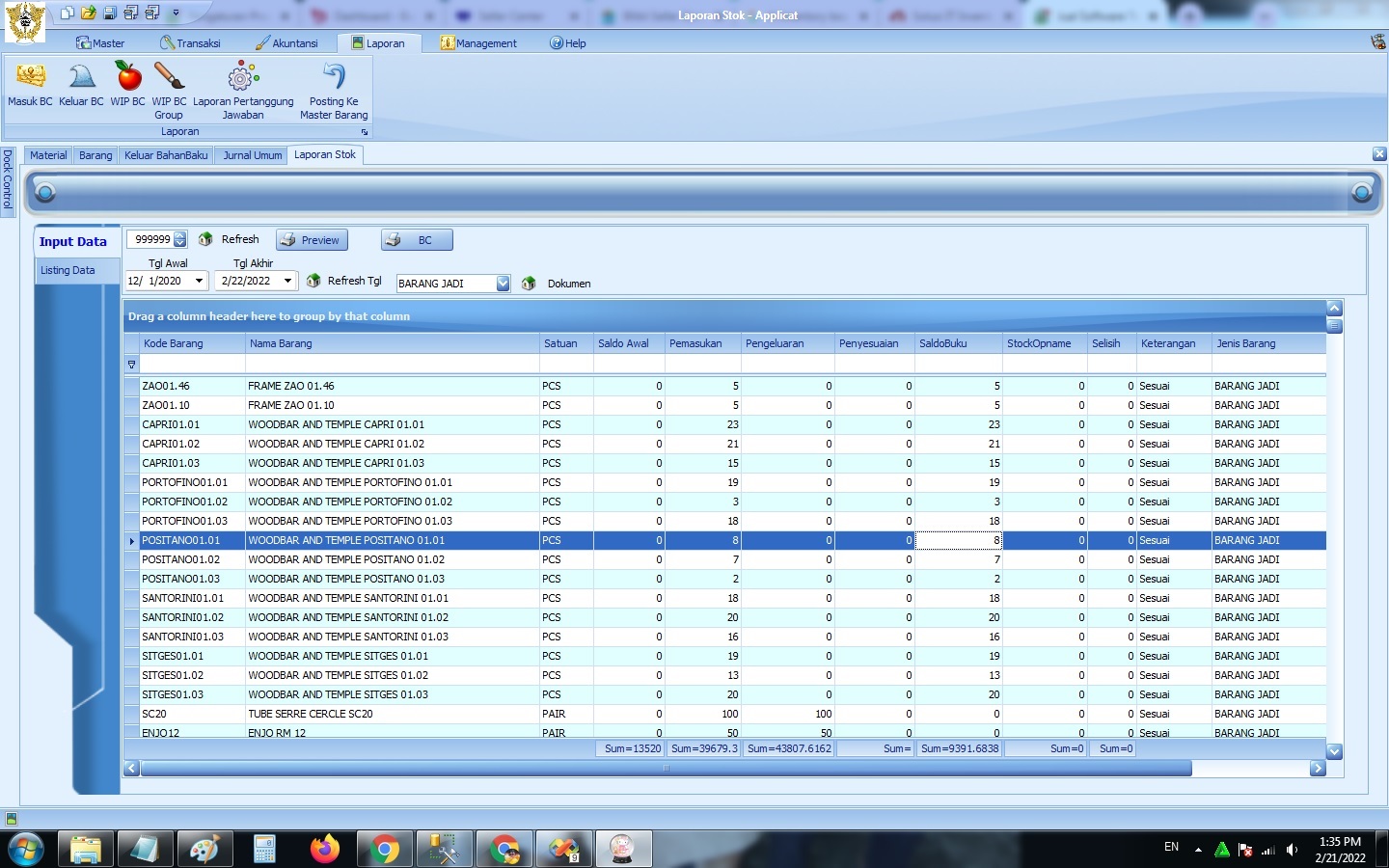Launch Firefox from the taskbar
The height and width of the screenshot is (868, 1389).
325,850
